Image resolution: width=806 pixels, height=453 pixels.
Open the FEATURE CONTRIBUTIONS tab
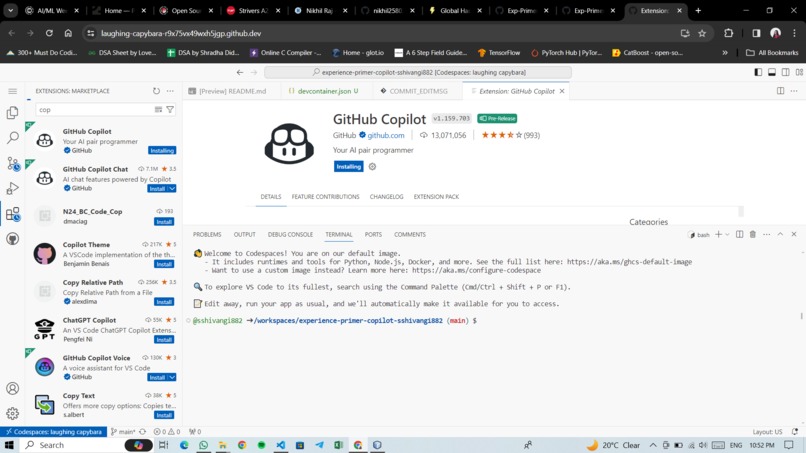pos(325,197)
